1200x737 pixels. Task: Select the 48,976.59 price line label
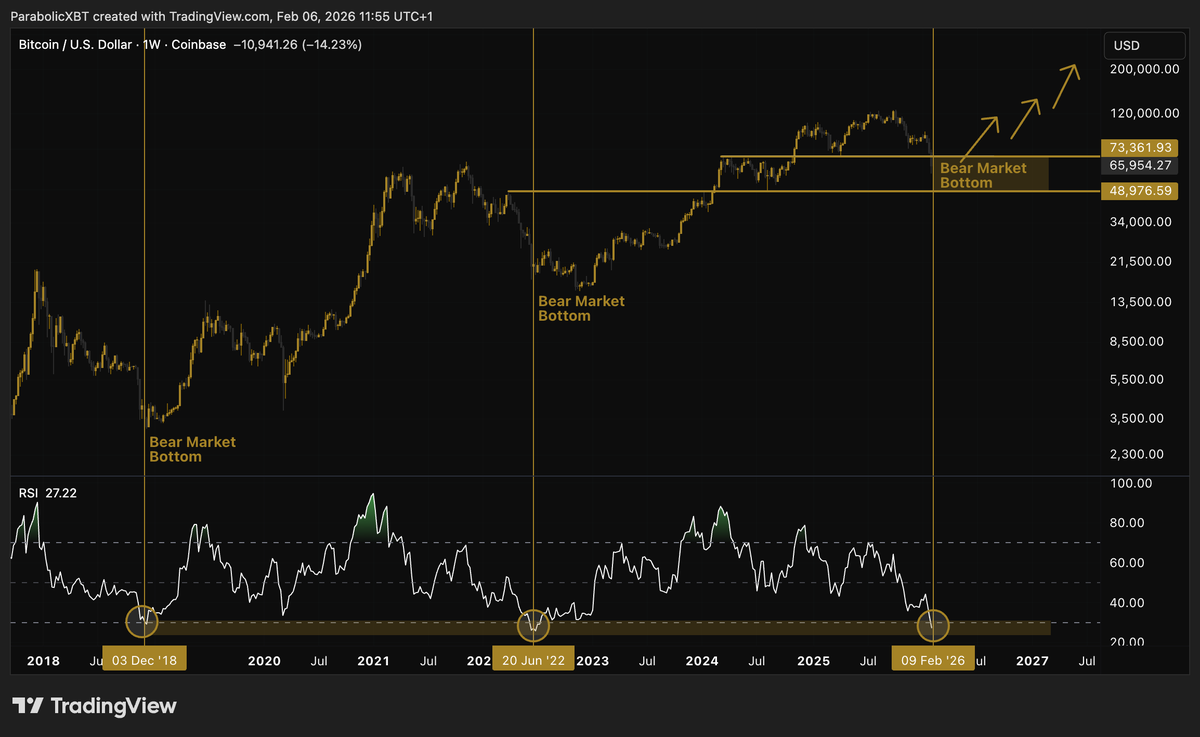pyautogui.click(x=1138, y=190)
